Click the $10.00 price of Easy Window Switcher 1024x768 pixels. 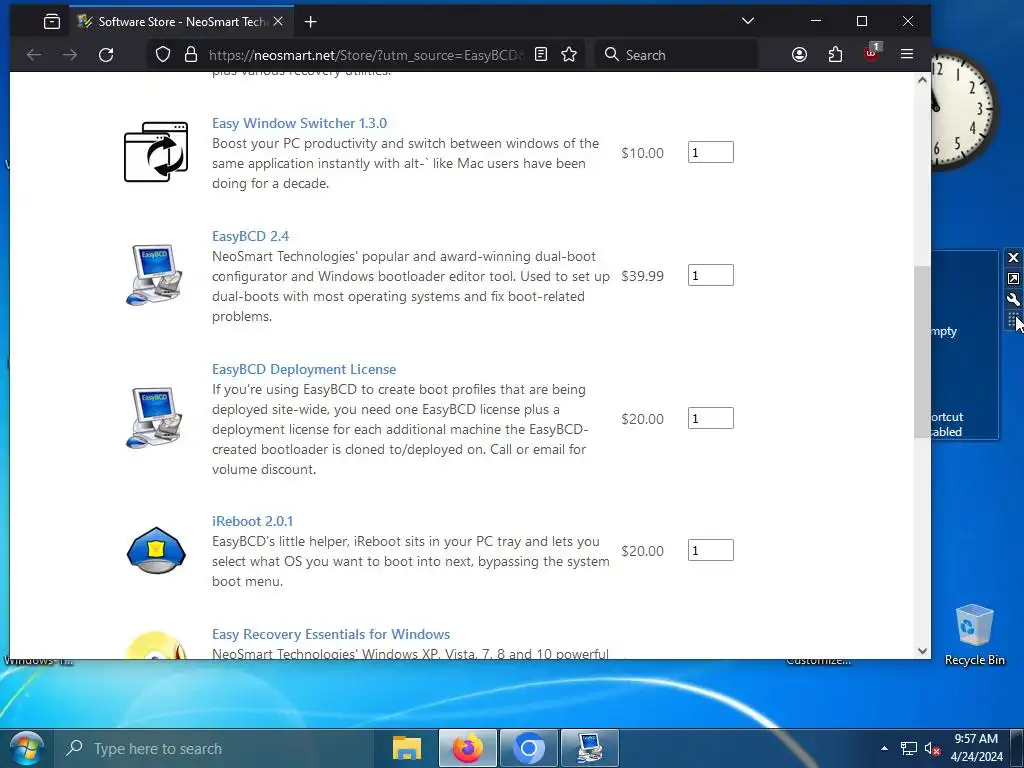(642, 153)
